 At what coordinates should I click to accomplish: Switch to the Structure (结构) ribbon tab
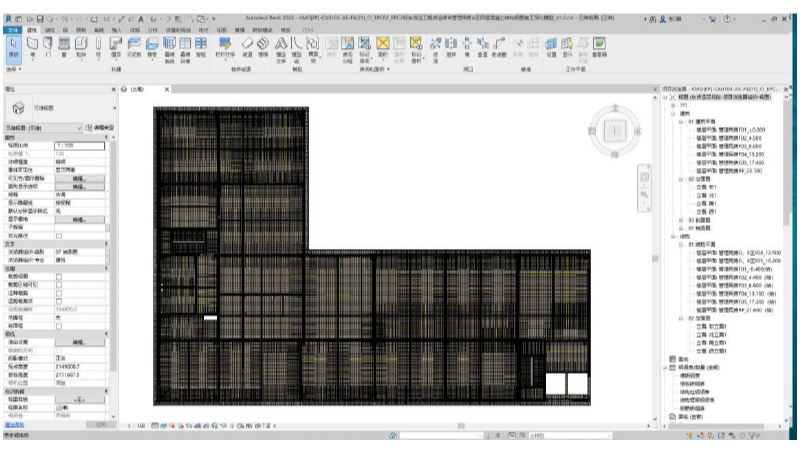tap(49, 30)
